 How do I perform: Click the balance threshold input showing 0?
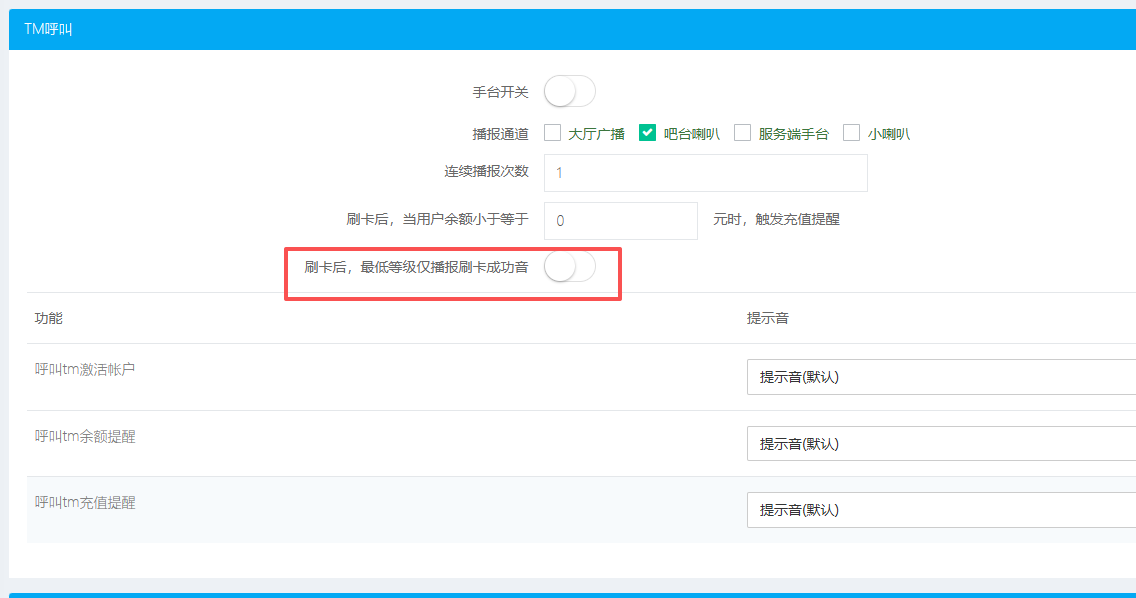tap(621, 220)
